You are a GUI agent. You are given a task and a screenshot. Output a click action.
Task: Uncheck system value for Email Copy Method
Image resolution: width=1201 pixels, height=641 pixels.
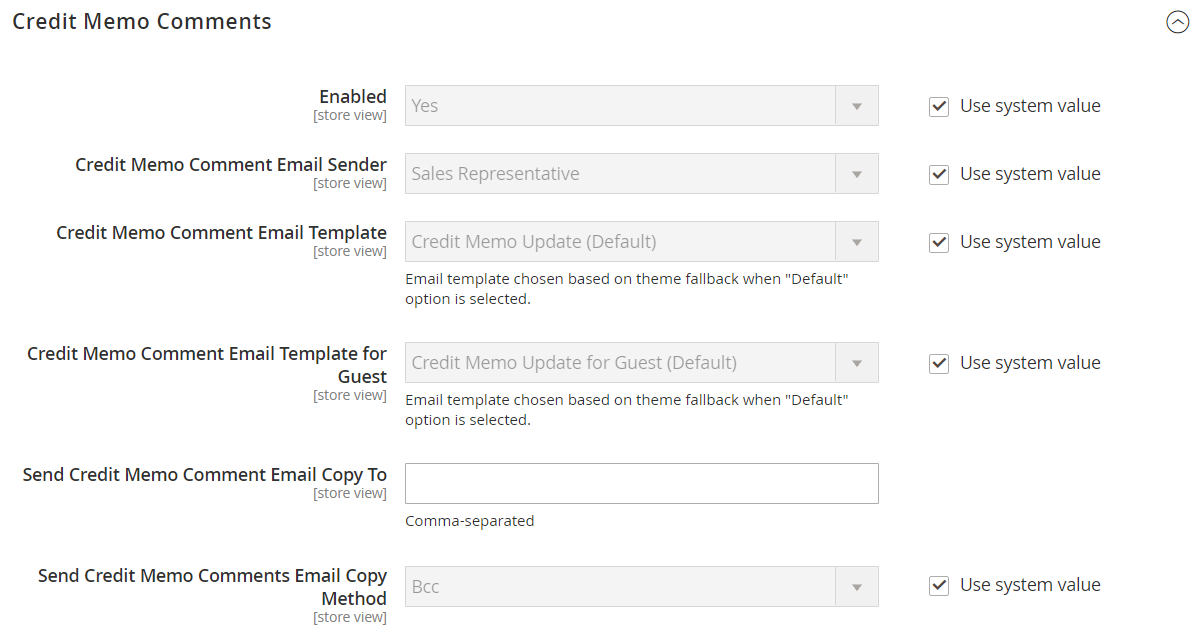[939, 586]
